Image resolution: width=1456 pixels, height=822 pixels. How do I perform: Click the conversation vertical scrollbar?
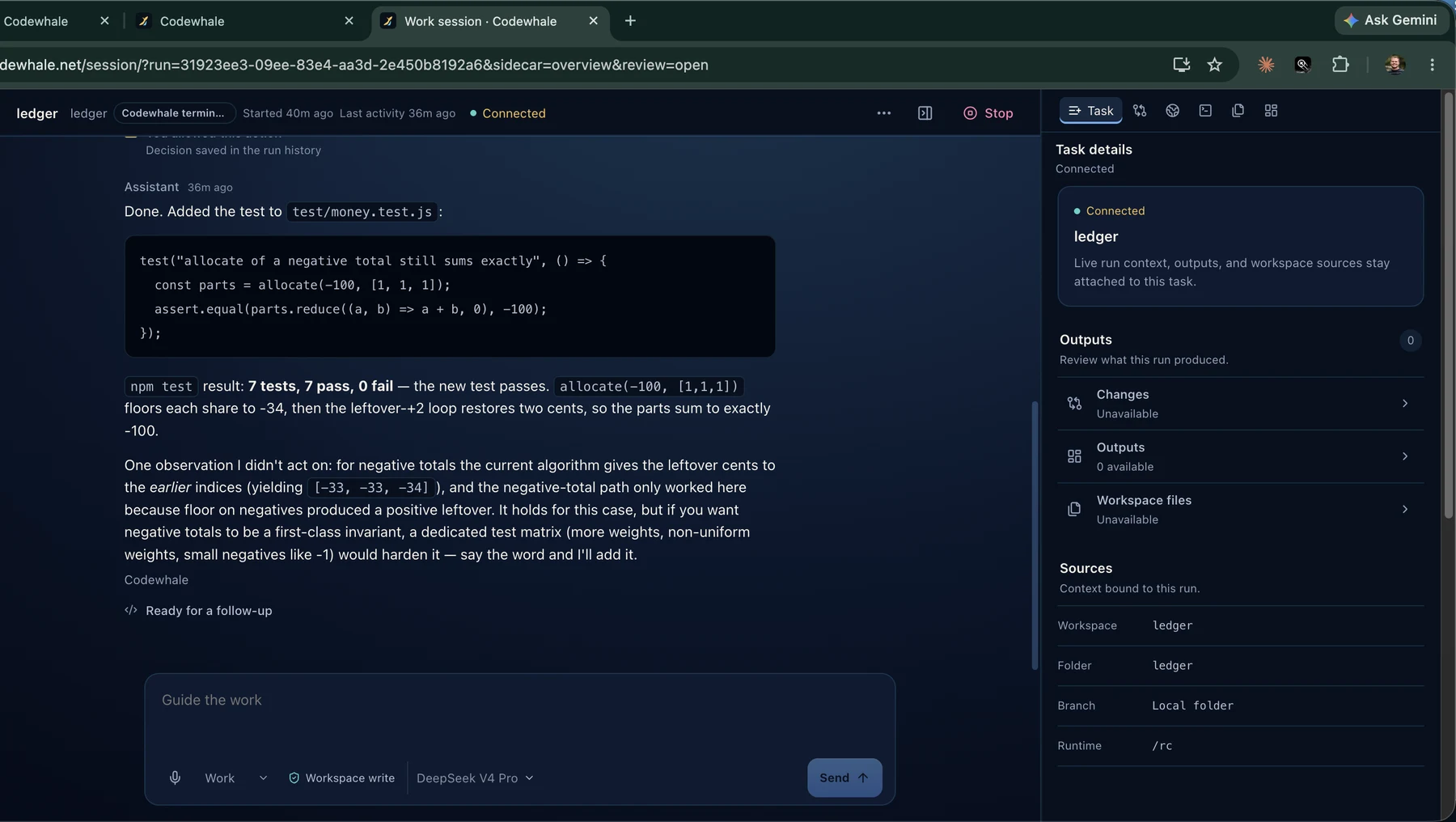click(1035, 534)
